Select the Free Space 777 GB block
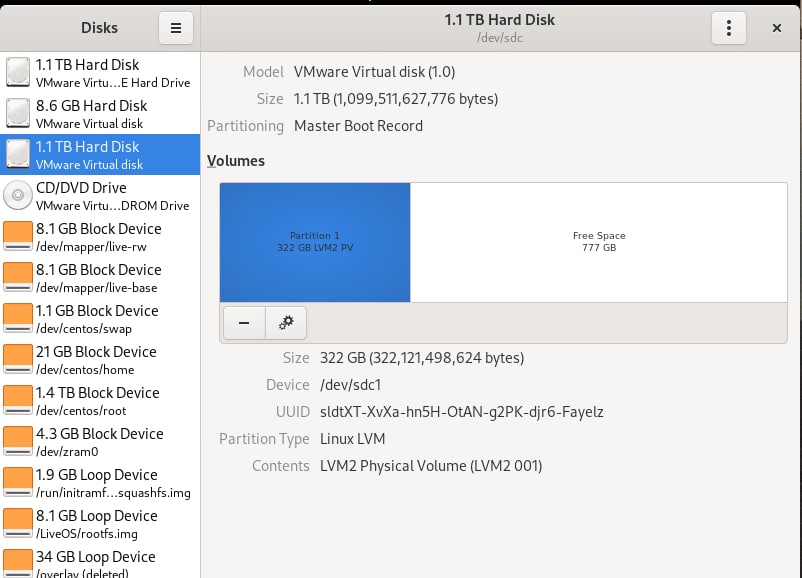Screen dimensions: 802x578 598,242
